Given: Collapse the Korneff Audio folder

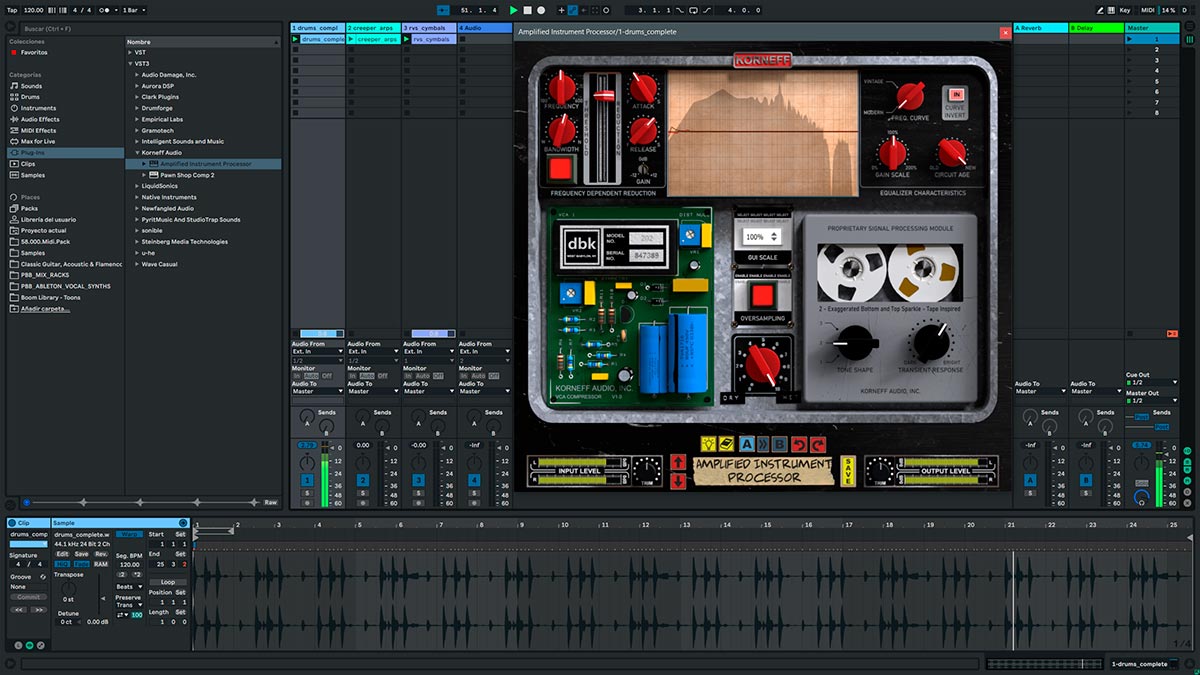Looking at the screenshot, I should (136, 152).
